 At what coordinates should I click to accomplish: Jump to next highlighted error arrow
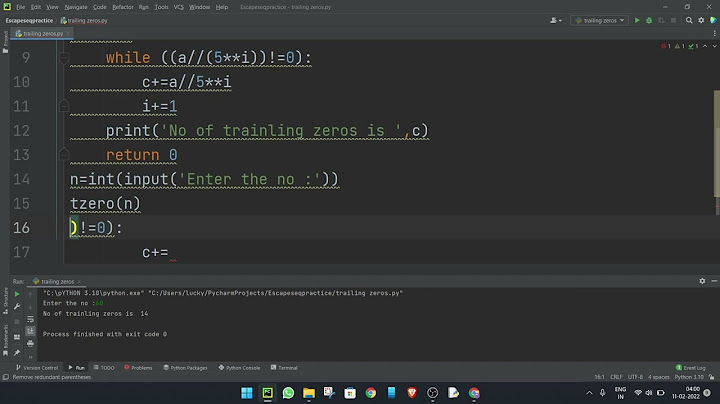(x=714, y=46)
